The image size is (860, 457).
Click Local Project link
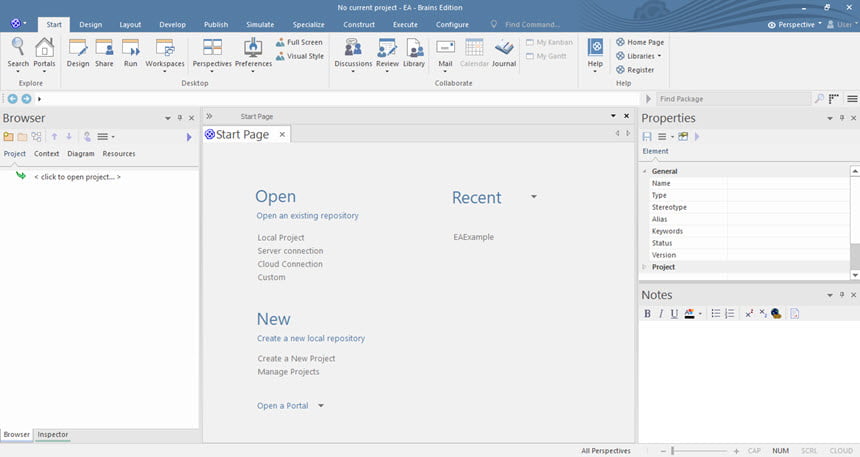tap(281, 238)
